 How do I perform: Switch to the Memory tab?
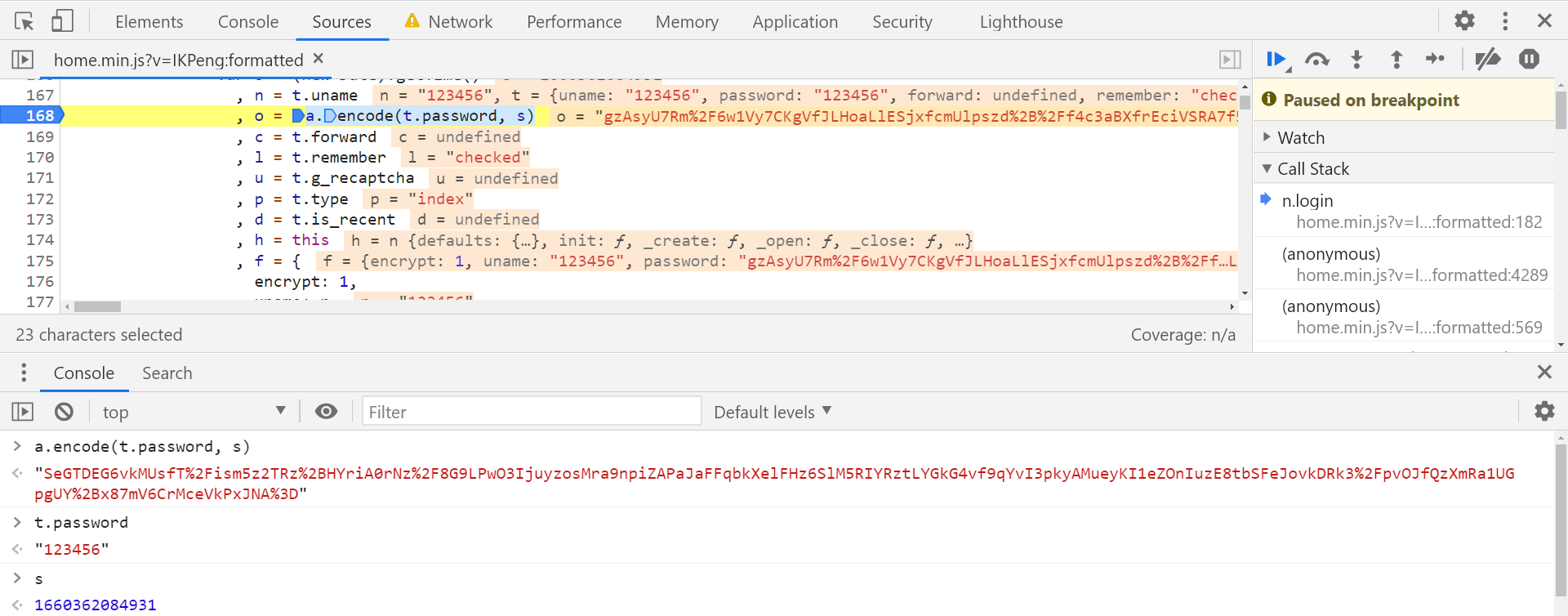click(x=687, y=22)
